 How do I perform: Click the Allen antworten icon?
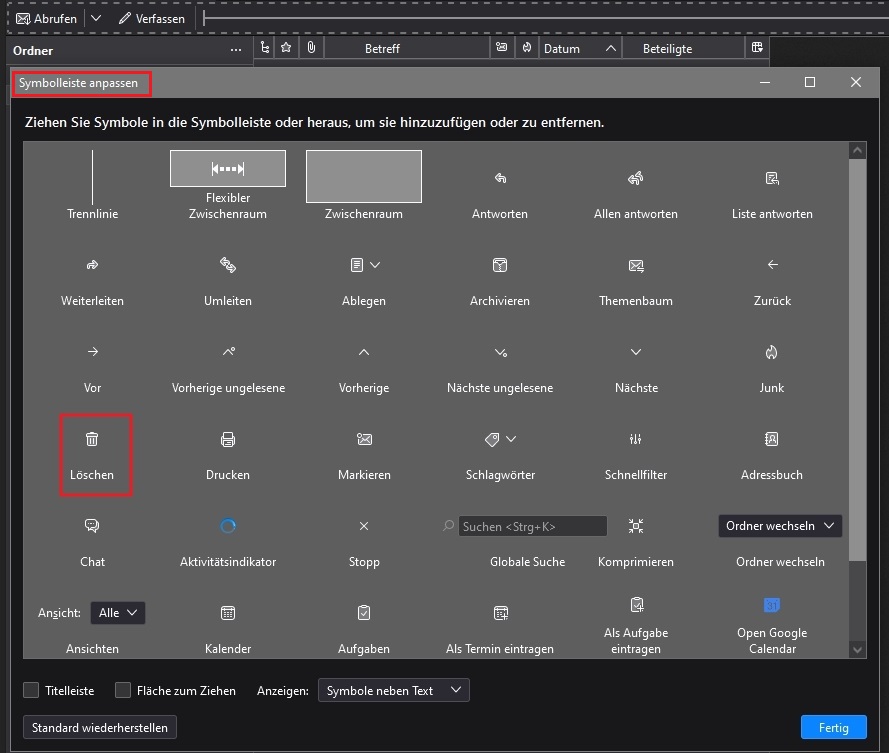636,178
